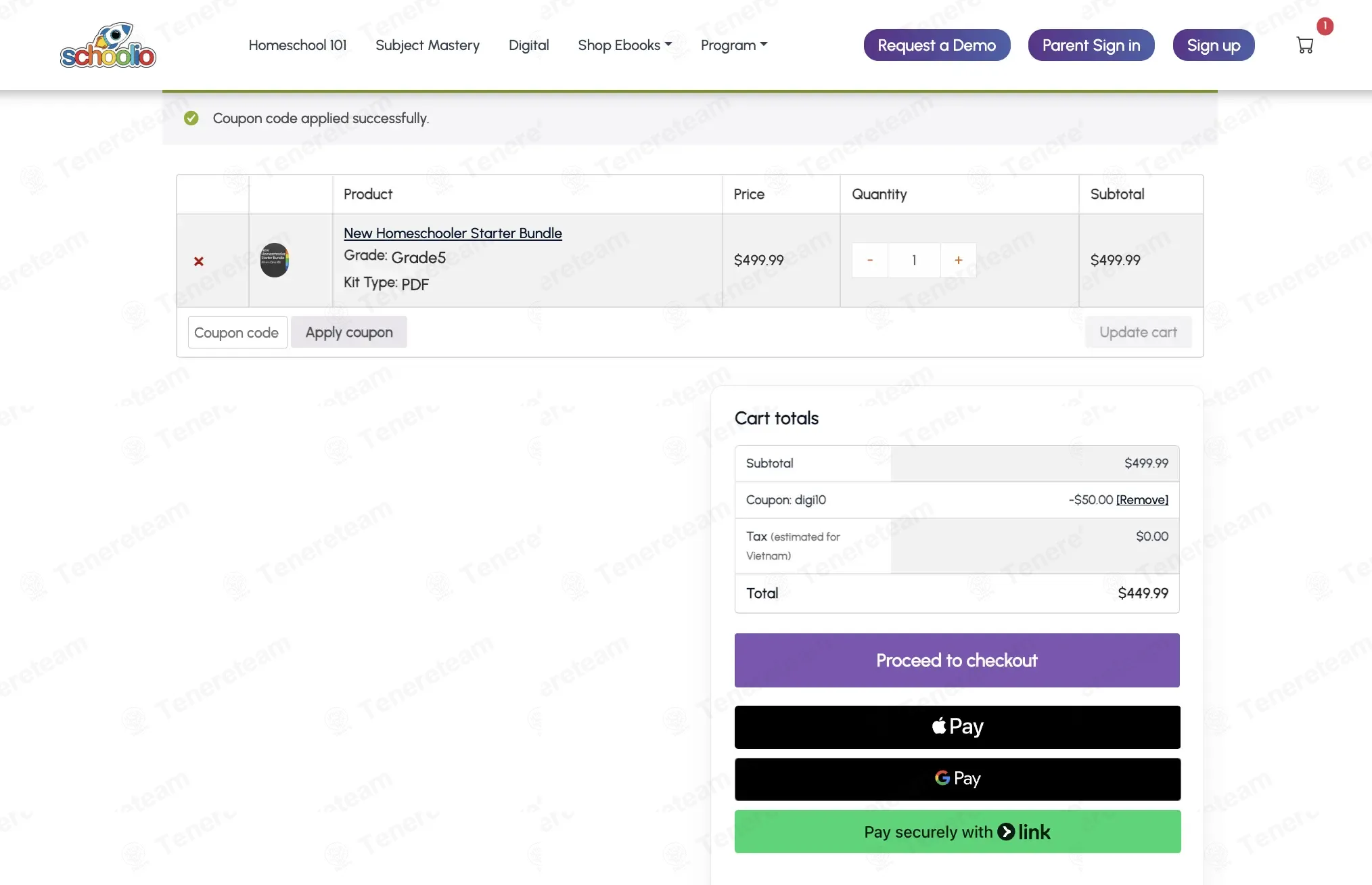Pay with Google Pay
1372x885 pixels.
957,779
